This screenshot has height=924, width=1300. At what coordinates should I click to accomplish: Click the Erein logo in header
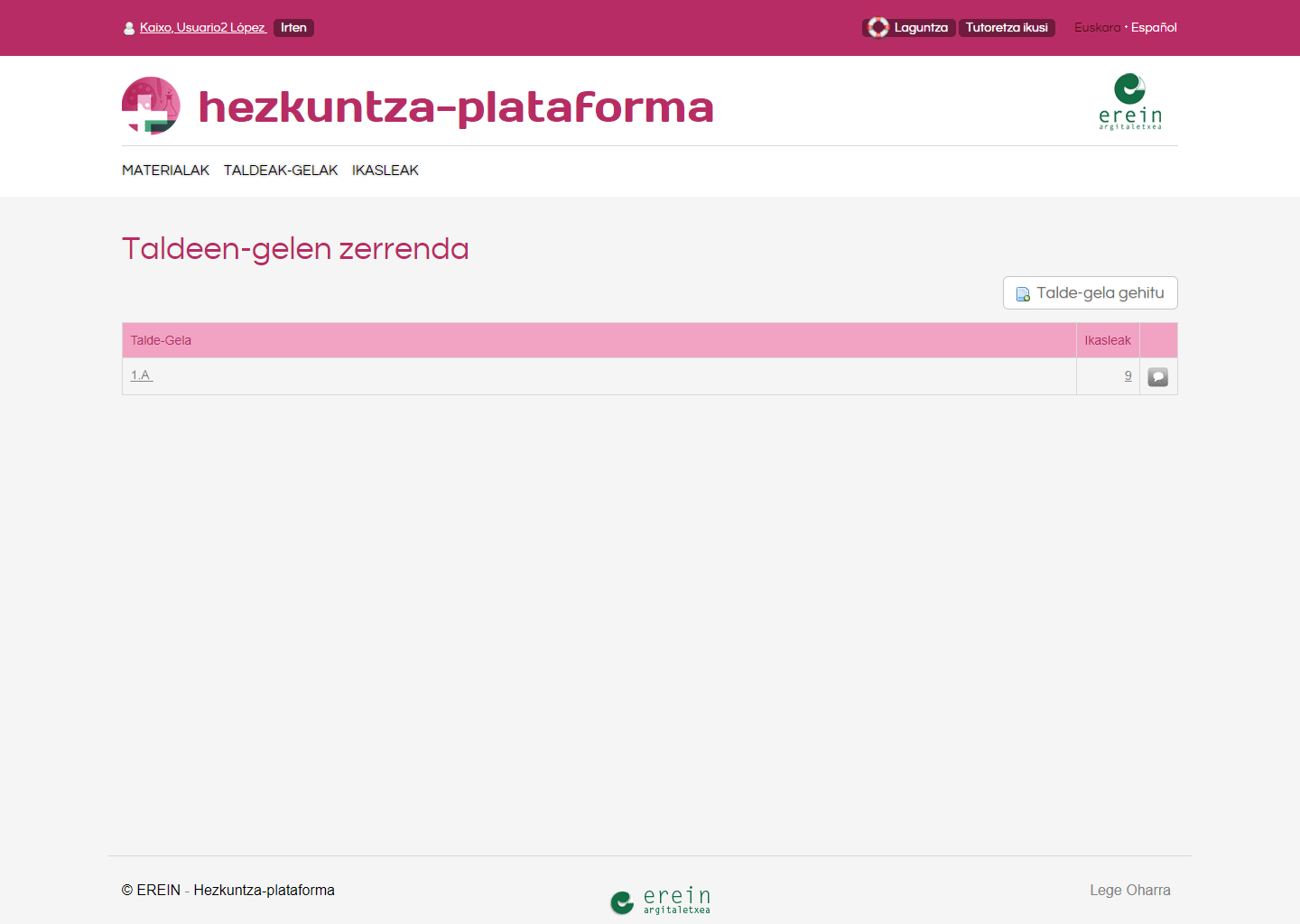click(1129, 102)
